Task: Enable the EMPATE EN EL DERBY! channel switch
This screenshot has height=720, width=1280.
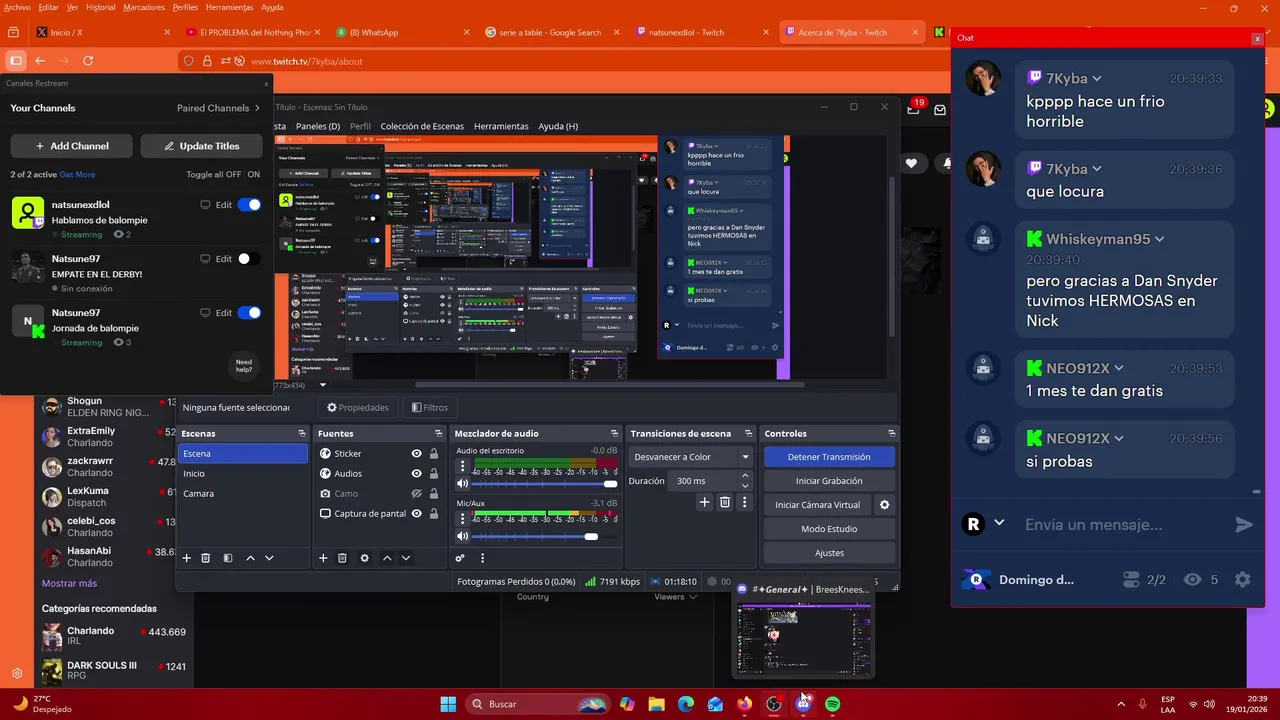Action: coord(249,259)
